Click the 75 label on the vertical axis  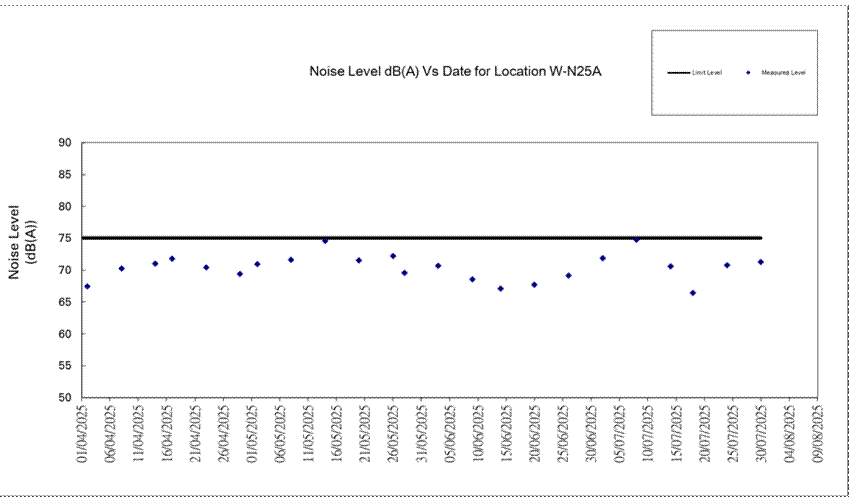64,238
